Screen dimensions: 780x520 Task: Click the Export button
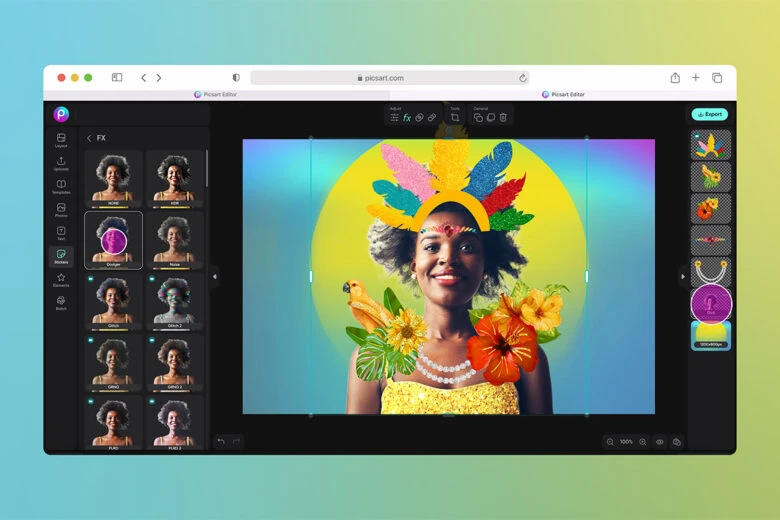[710, 114]
